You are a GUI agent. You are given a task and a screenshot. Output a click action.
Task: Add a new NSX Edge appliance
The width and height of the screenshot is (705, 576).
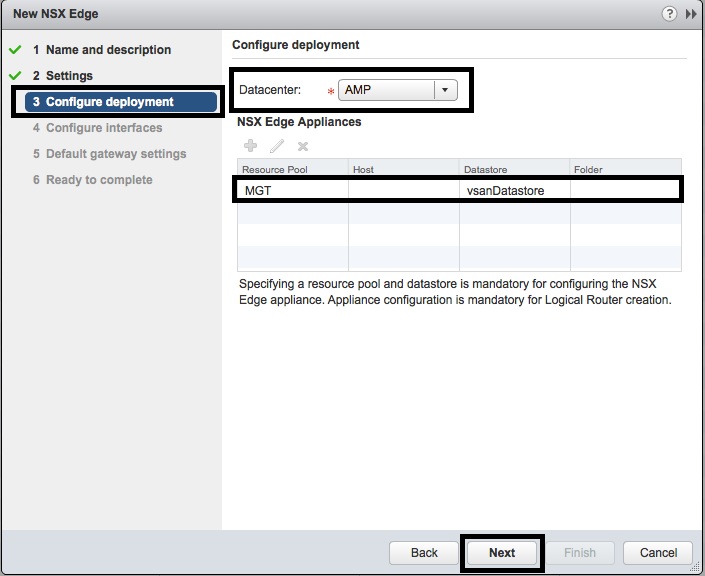click(x=251, y=146)
